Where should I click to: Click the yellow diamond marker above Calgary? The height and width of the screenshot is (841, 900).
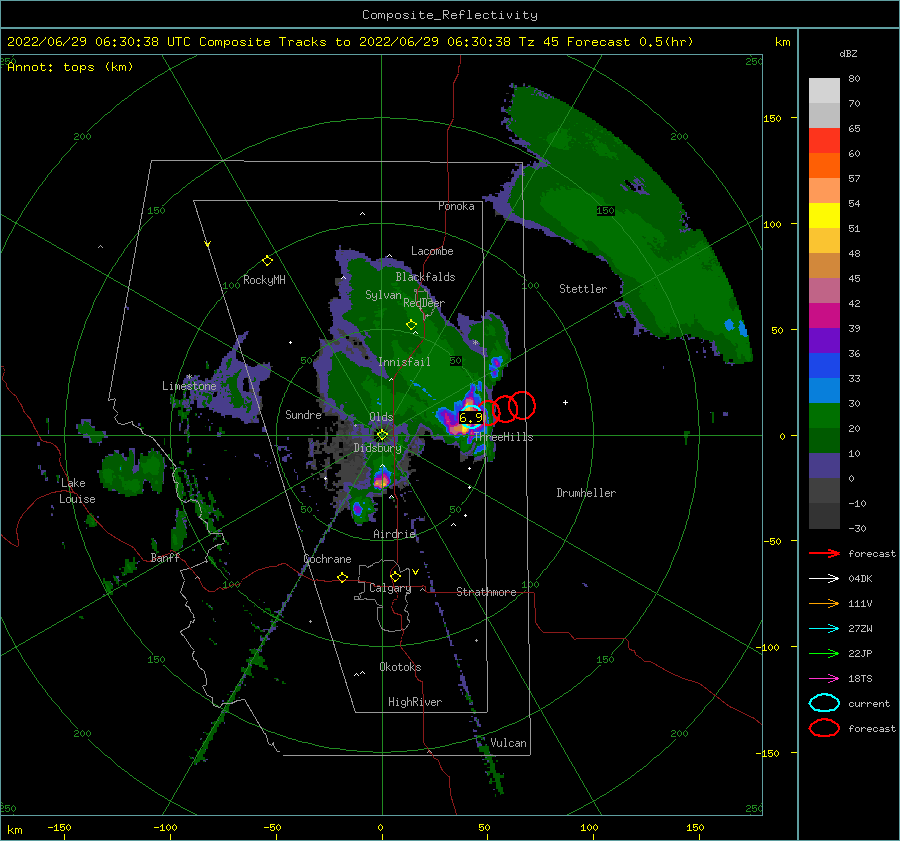(x=395, y=576)
